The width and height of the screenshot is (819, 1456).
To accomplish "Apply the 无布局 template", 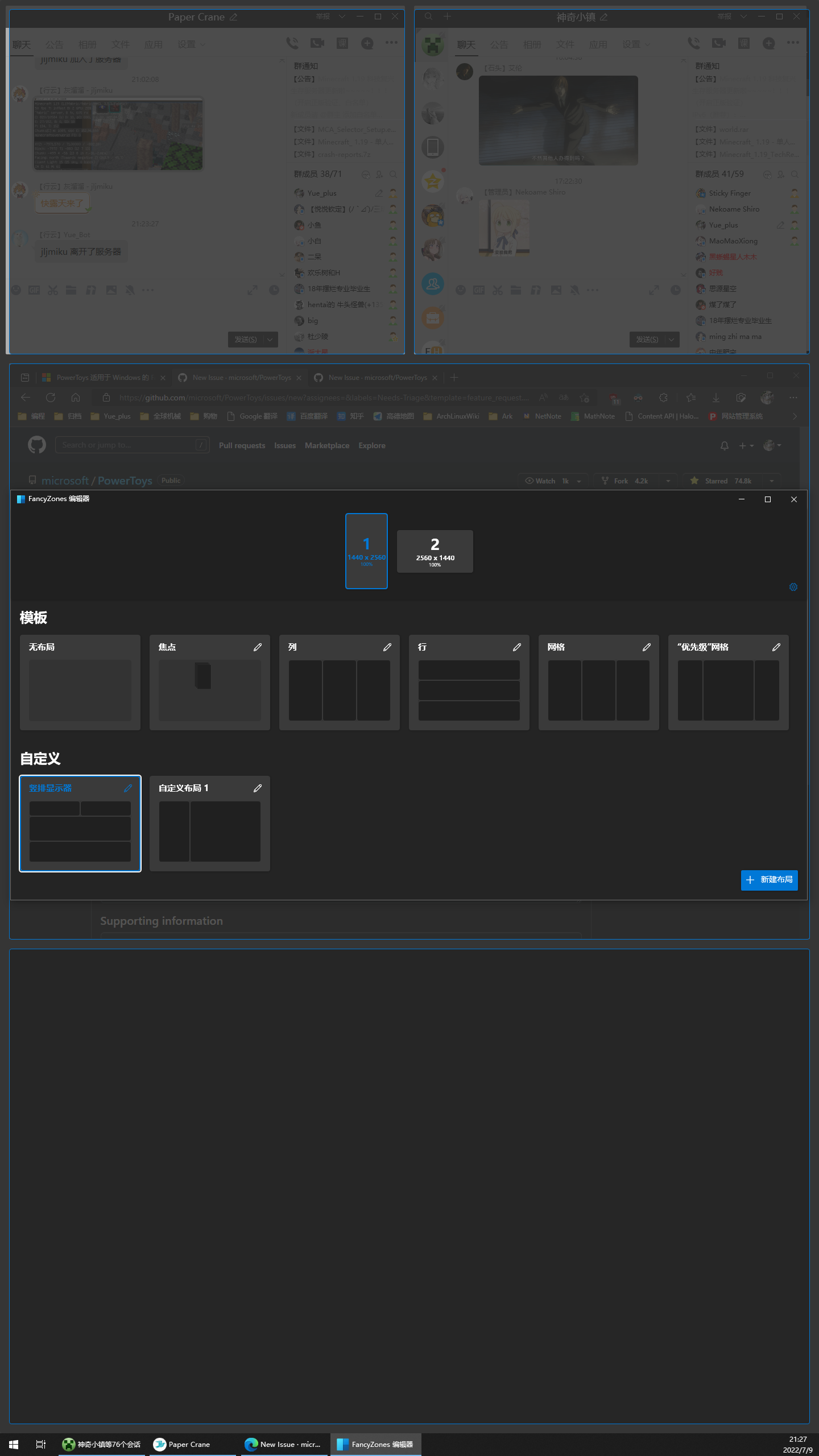I will point(80,682).
